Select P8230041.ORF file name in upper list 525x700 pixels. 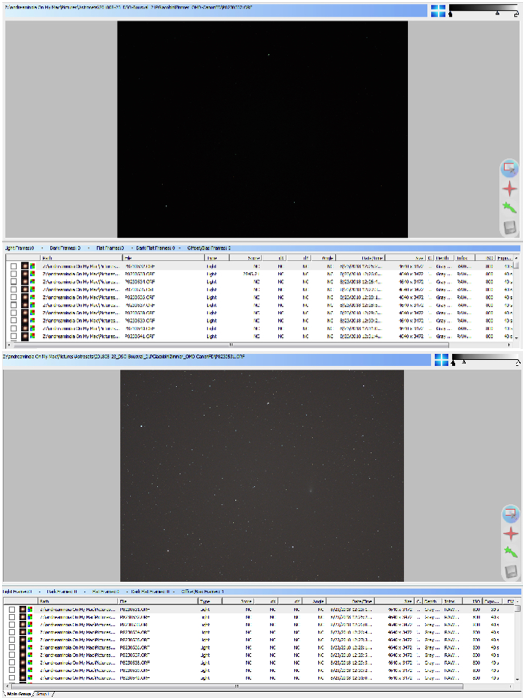[140, 336]
